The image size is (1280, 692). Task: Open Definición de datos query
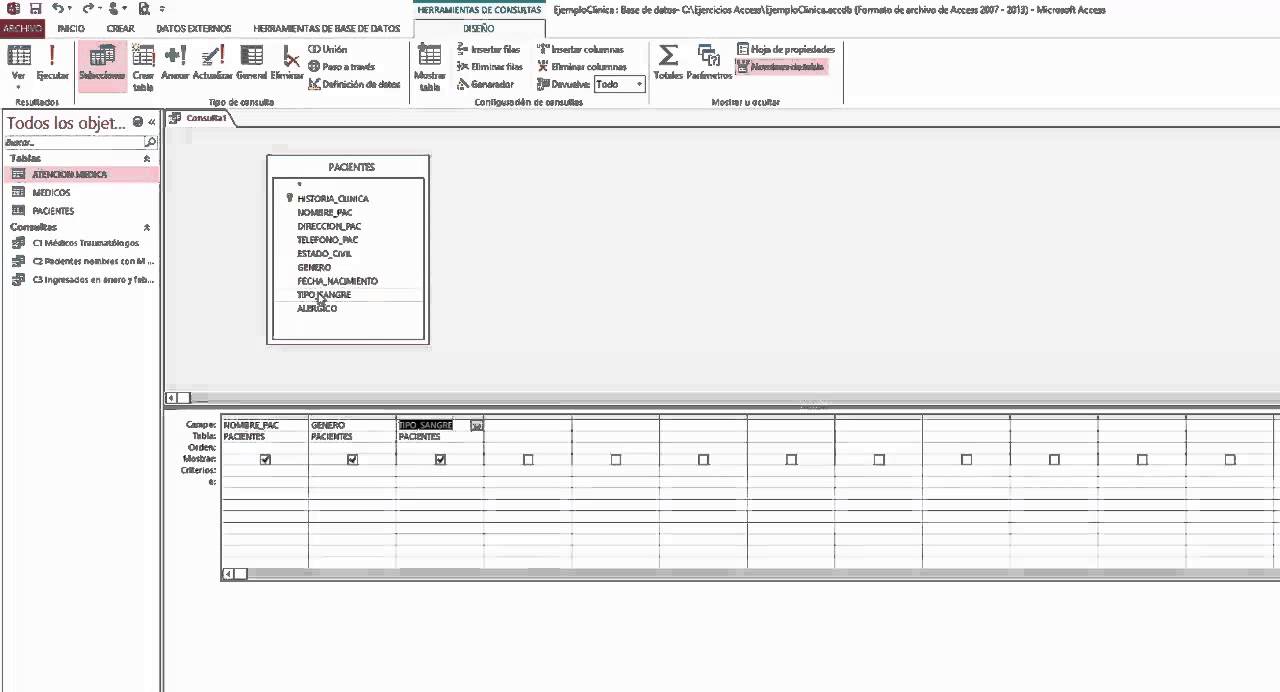tap(354, 84)
